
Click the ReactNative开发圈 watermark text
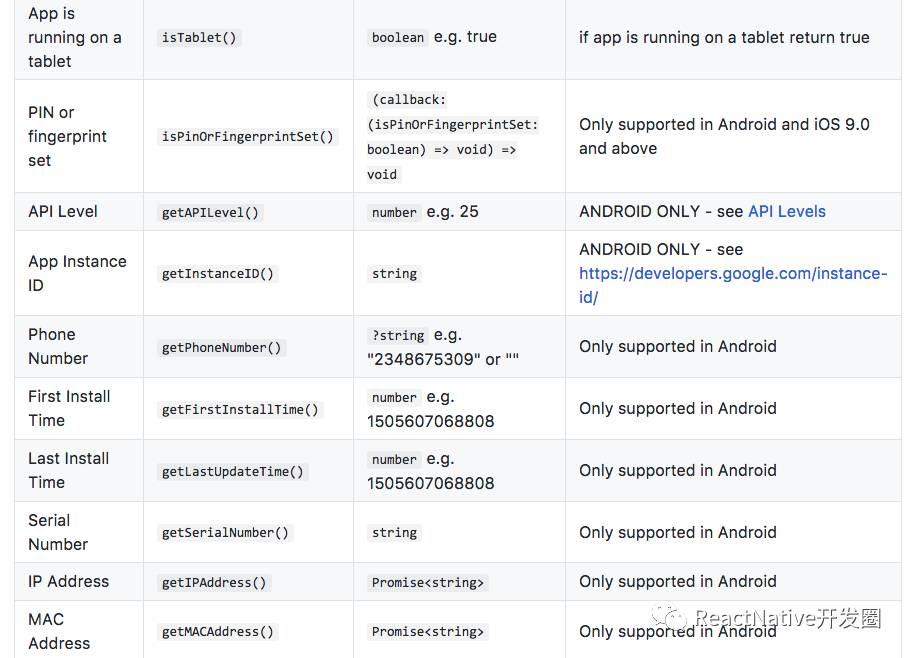[x=788, y=619]
